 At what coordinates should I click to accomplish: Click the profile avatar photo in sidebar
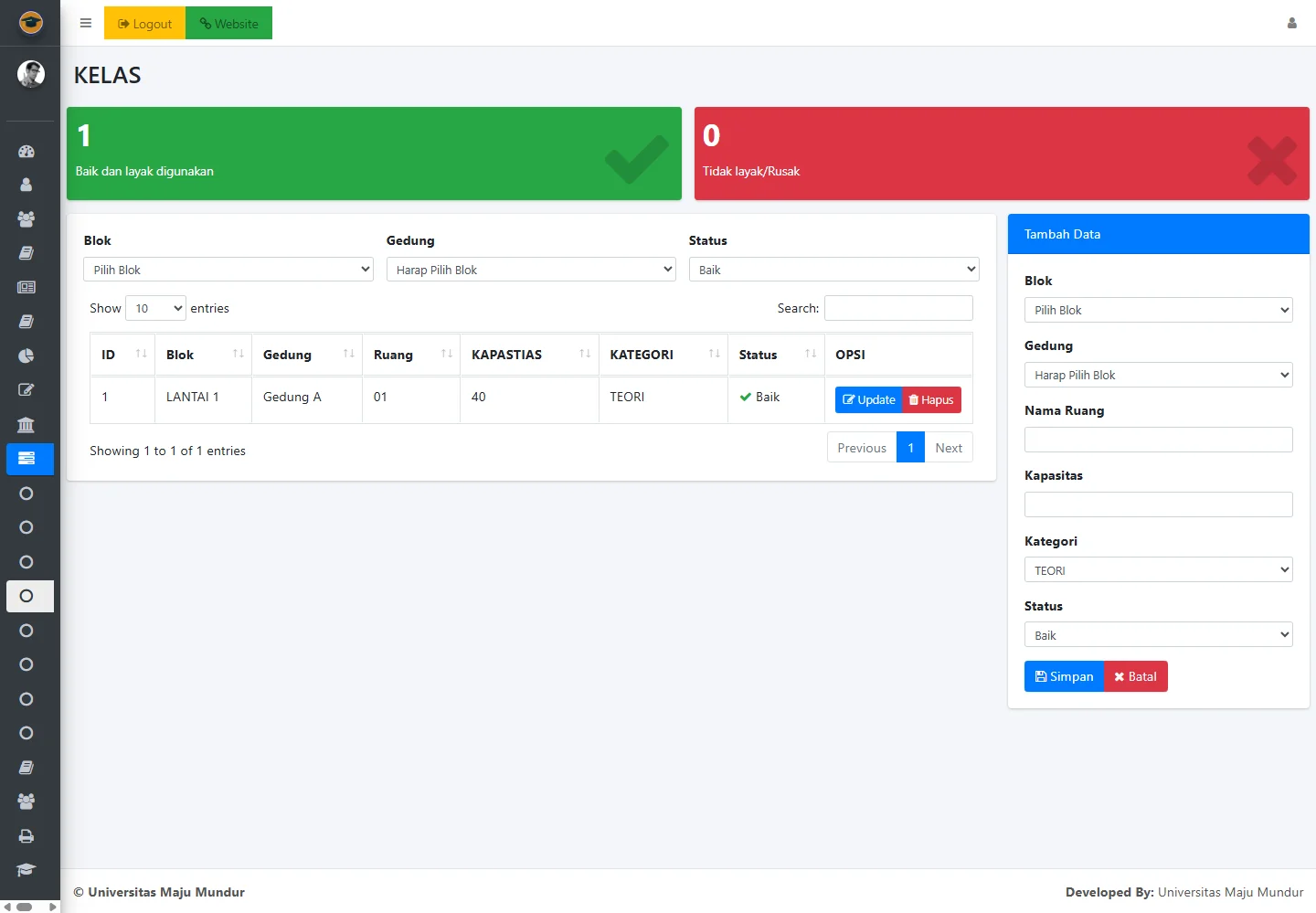(x=30, y=74)
